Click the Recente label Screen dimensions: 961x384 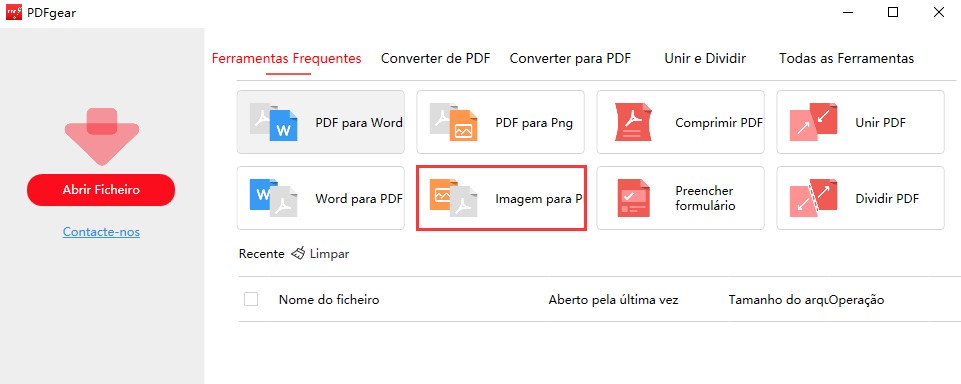click(262, 254)
